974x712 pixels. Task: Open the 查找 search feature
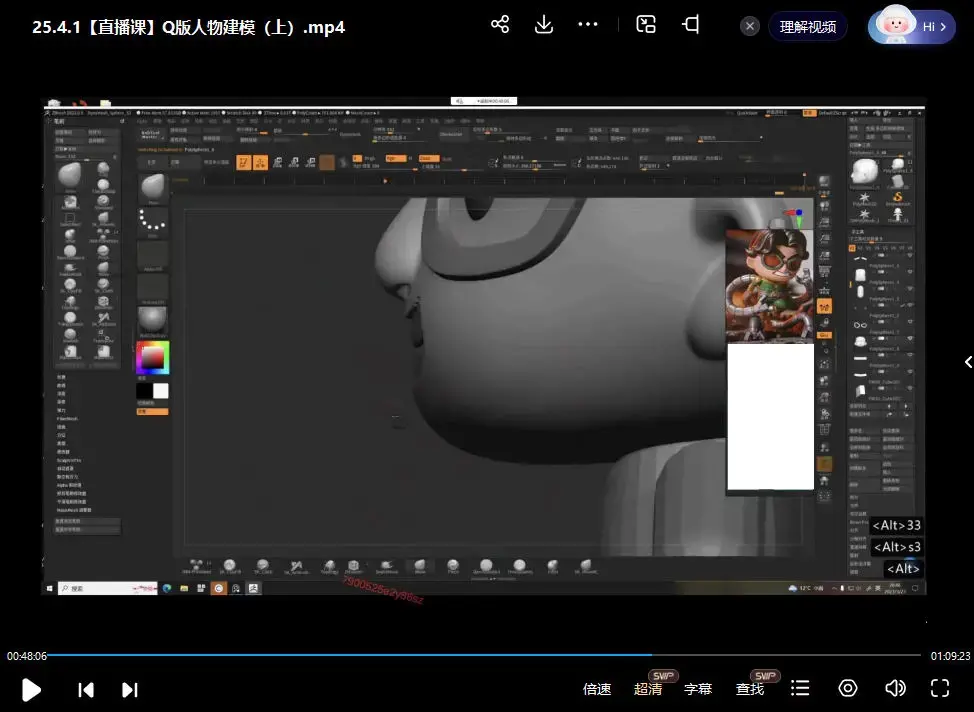(750, 689)
